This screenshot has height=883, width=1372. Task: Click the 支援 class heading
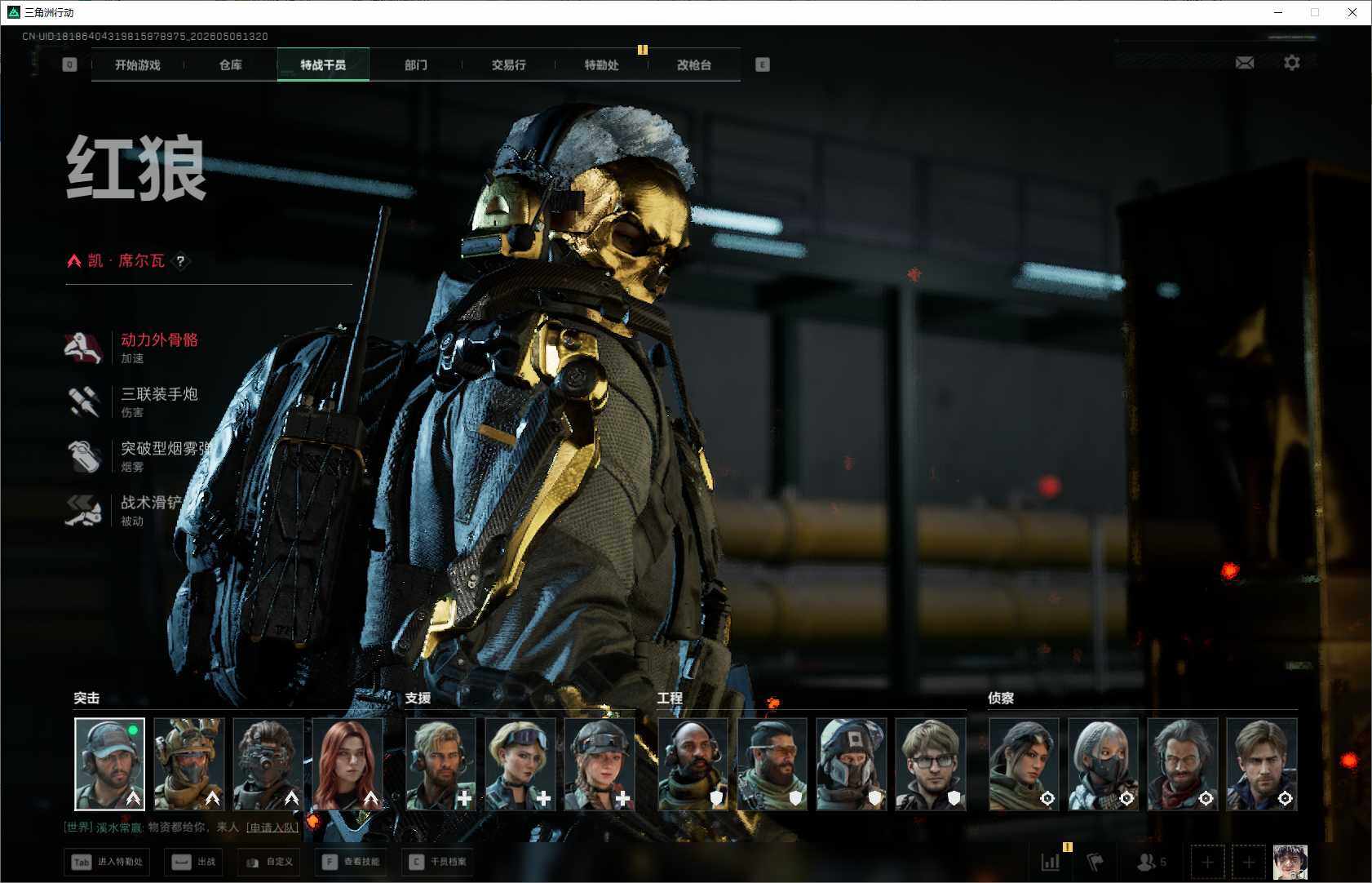[x=418, y=698]
